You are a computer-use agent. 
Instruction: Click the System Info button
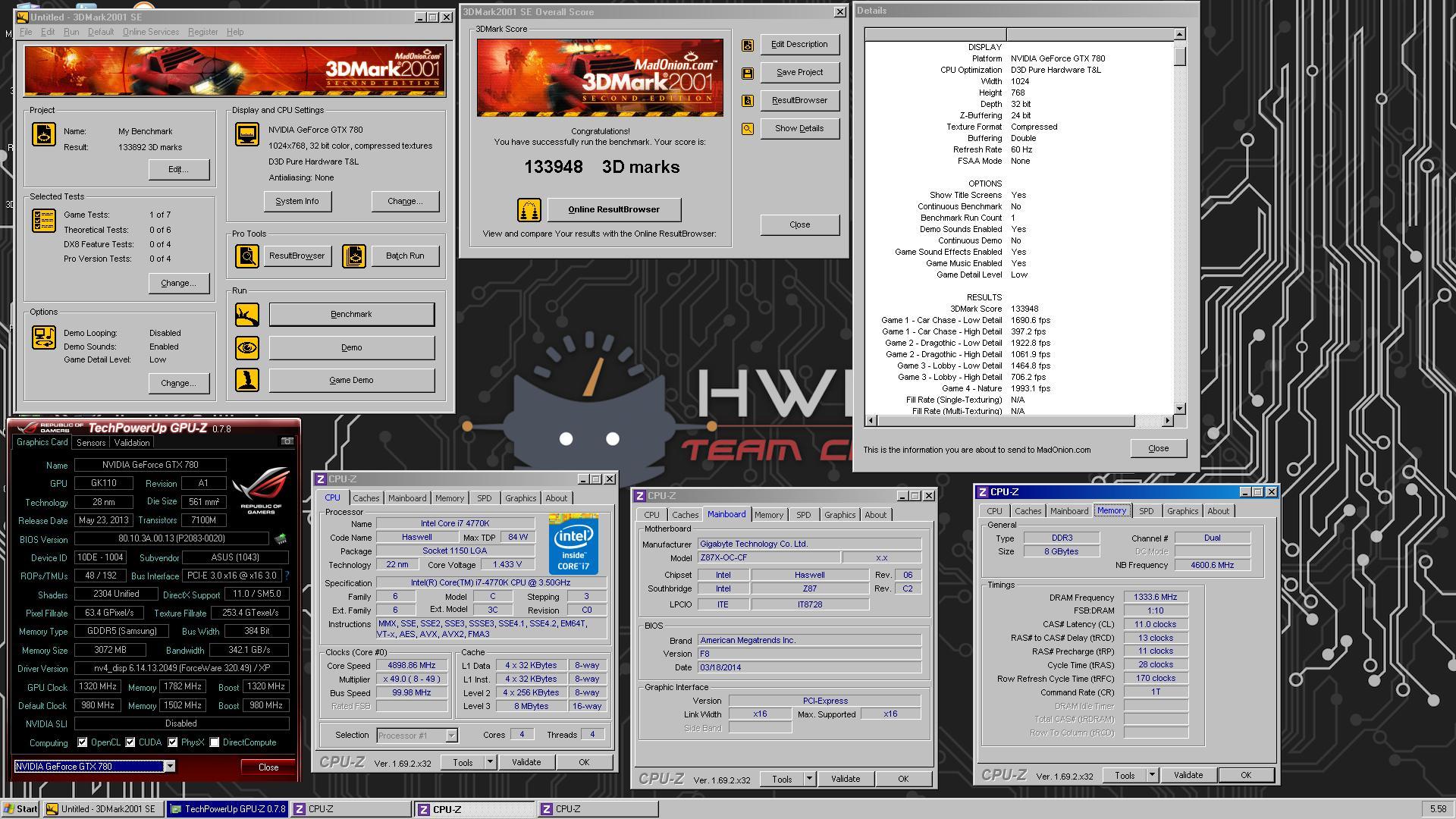coord(297,201)
